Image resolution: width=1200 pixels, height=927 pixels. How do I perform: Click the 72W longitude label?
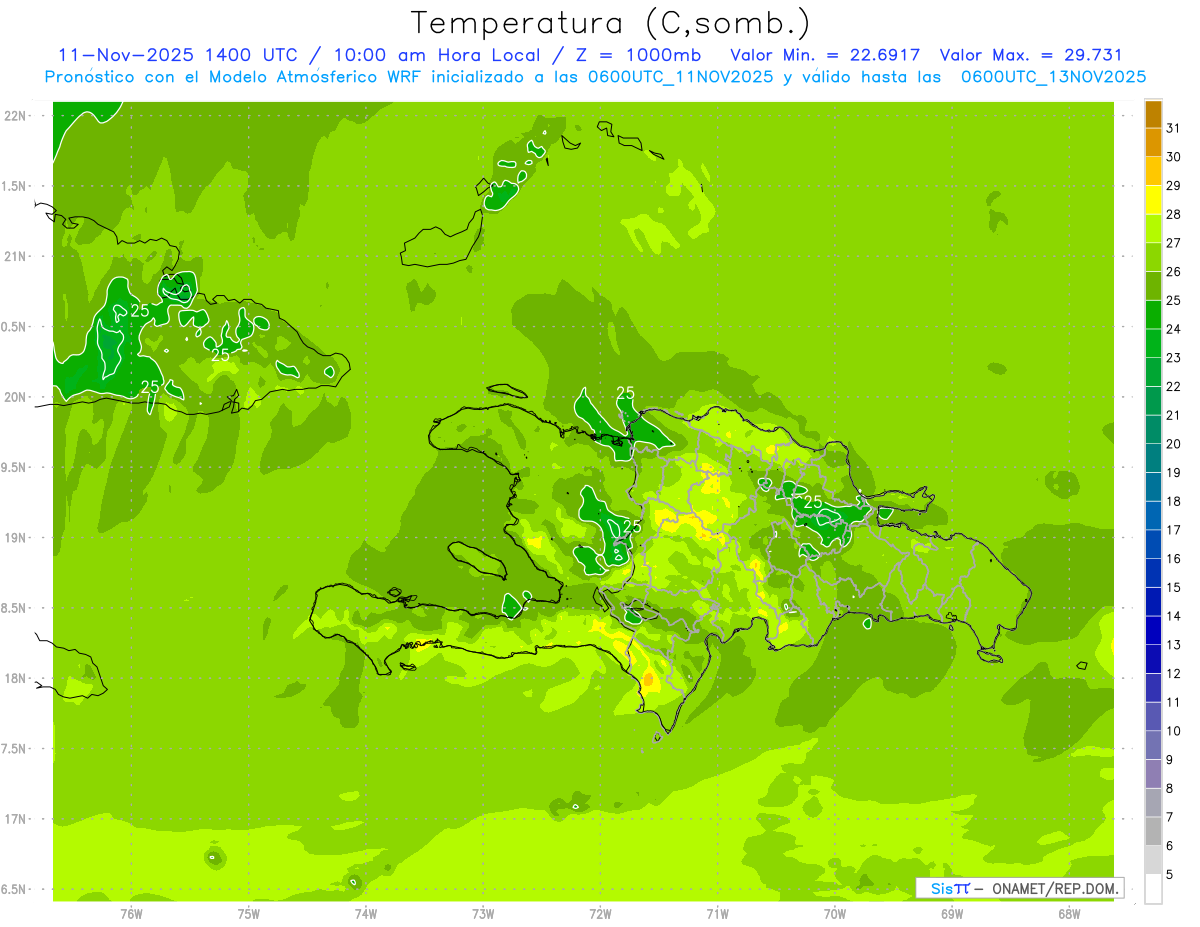(600, 913)
